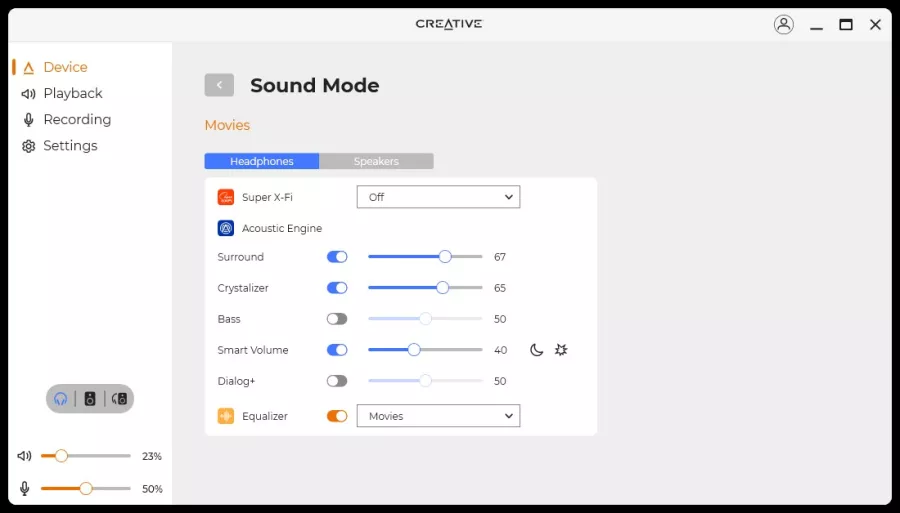Open the Recording section

[77, 119]
